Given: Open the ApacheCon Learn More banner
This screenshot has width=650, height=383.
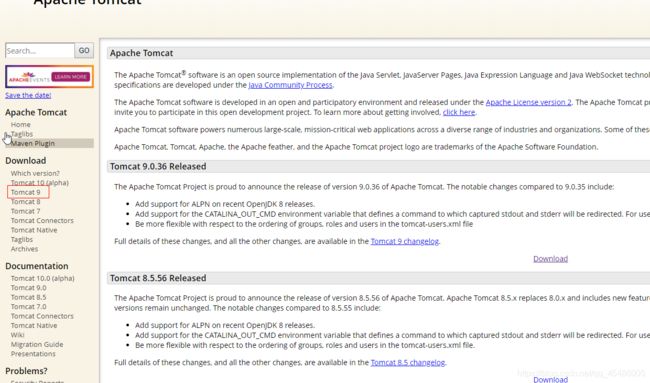Looking at the screenshot, I should point(49,77).
